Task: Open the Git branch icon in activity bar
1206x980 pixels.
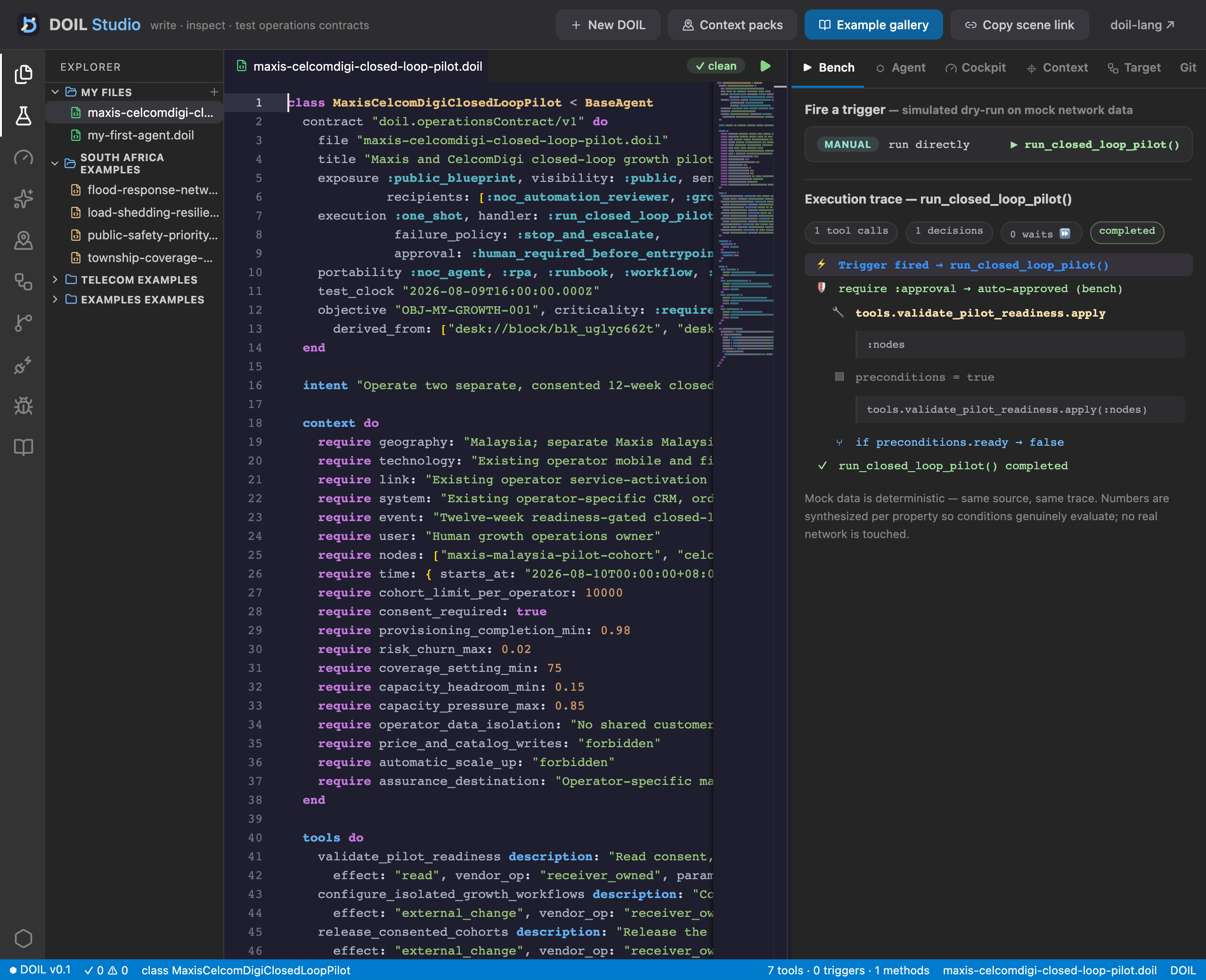Action: [x=23, y=323]
